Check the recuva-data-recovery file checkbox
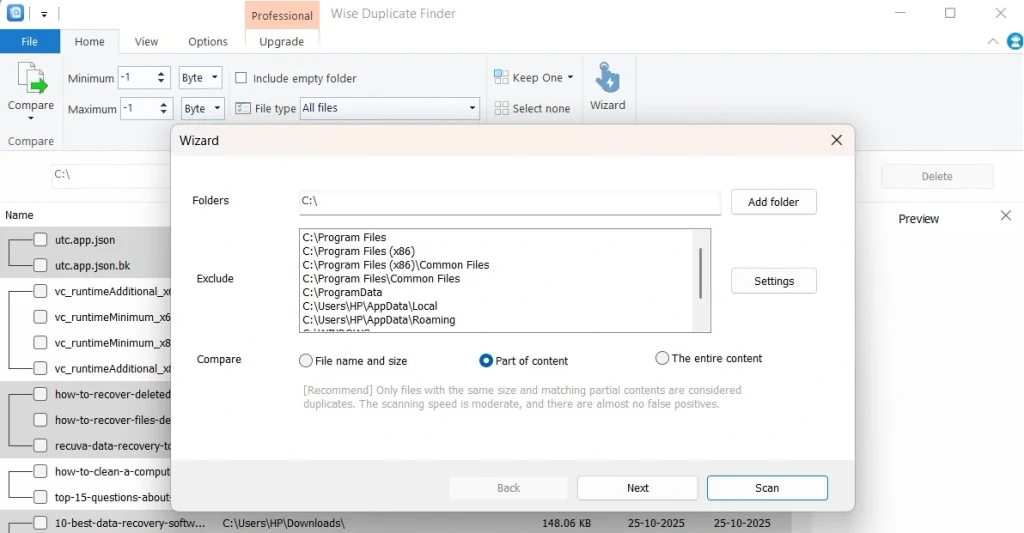This screenshot has height=533, width=1024. point(40,445)
